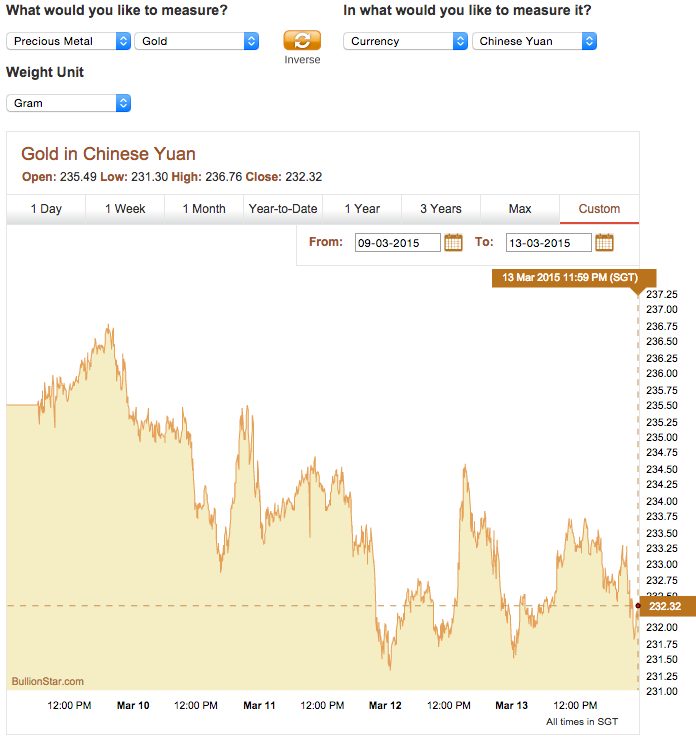Screen dimensions: 696x741
Task: View the Max time range tab
Action: [x=520, y=209]
